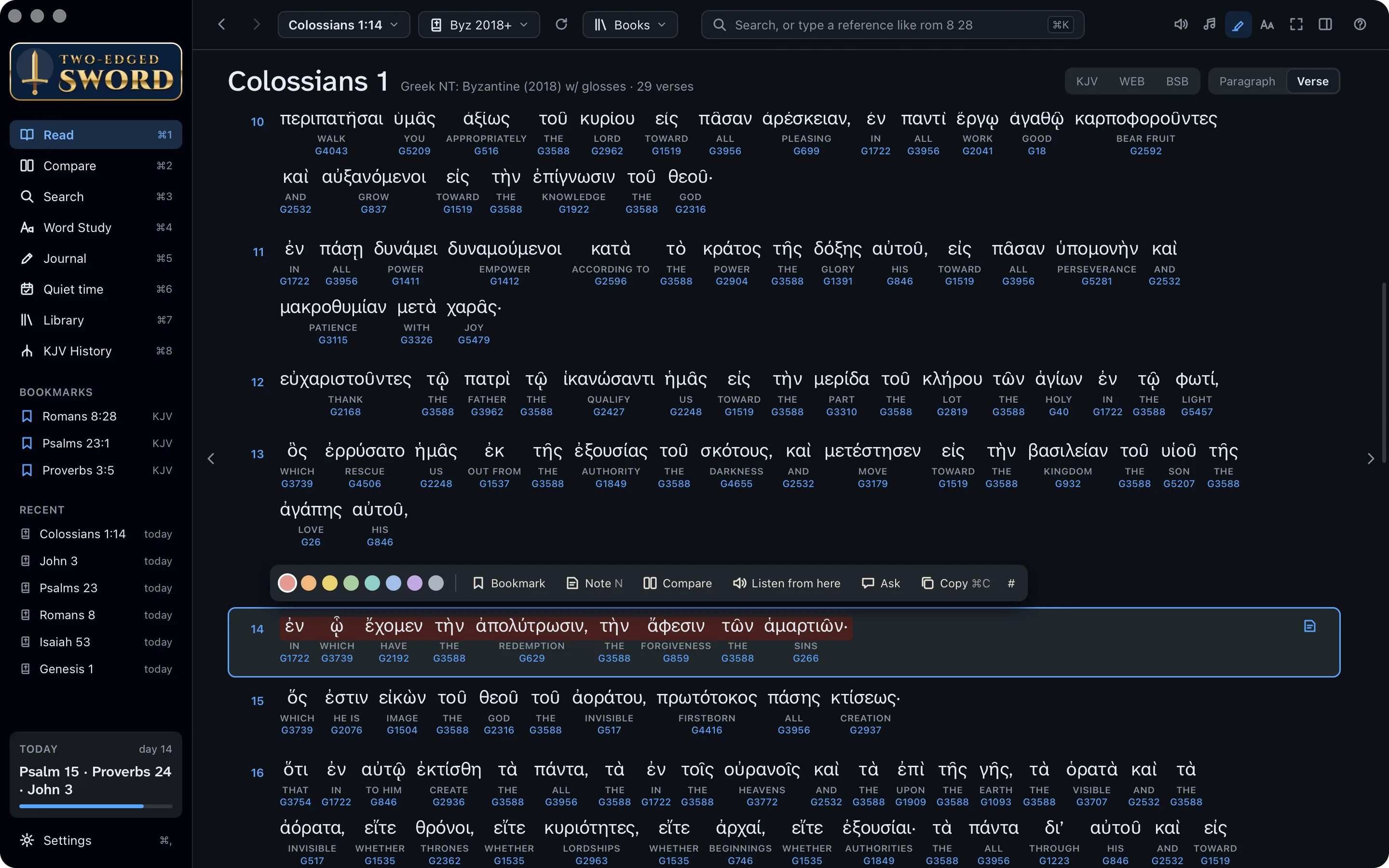
Task: Toggle the KJV translation option
Action: (1087, 81)
